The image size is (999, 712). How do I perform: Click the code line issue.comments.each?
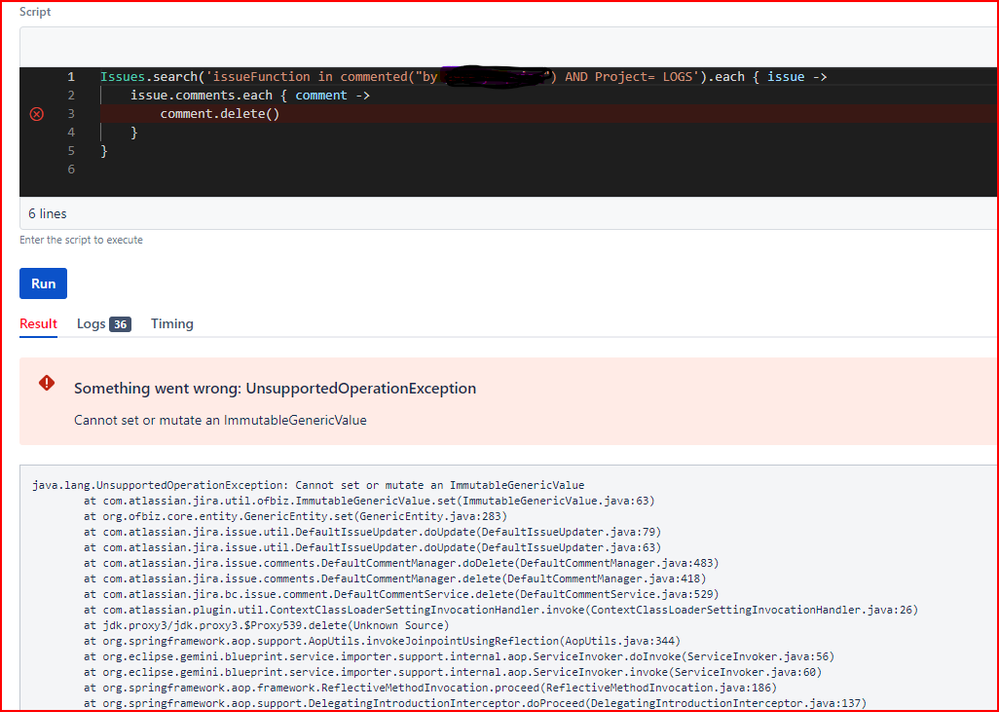coord(250,96)
